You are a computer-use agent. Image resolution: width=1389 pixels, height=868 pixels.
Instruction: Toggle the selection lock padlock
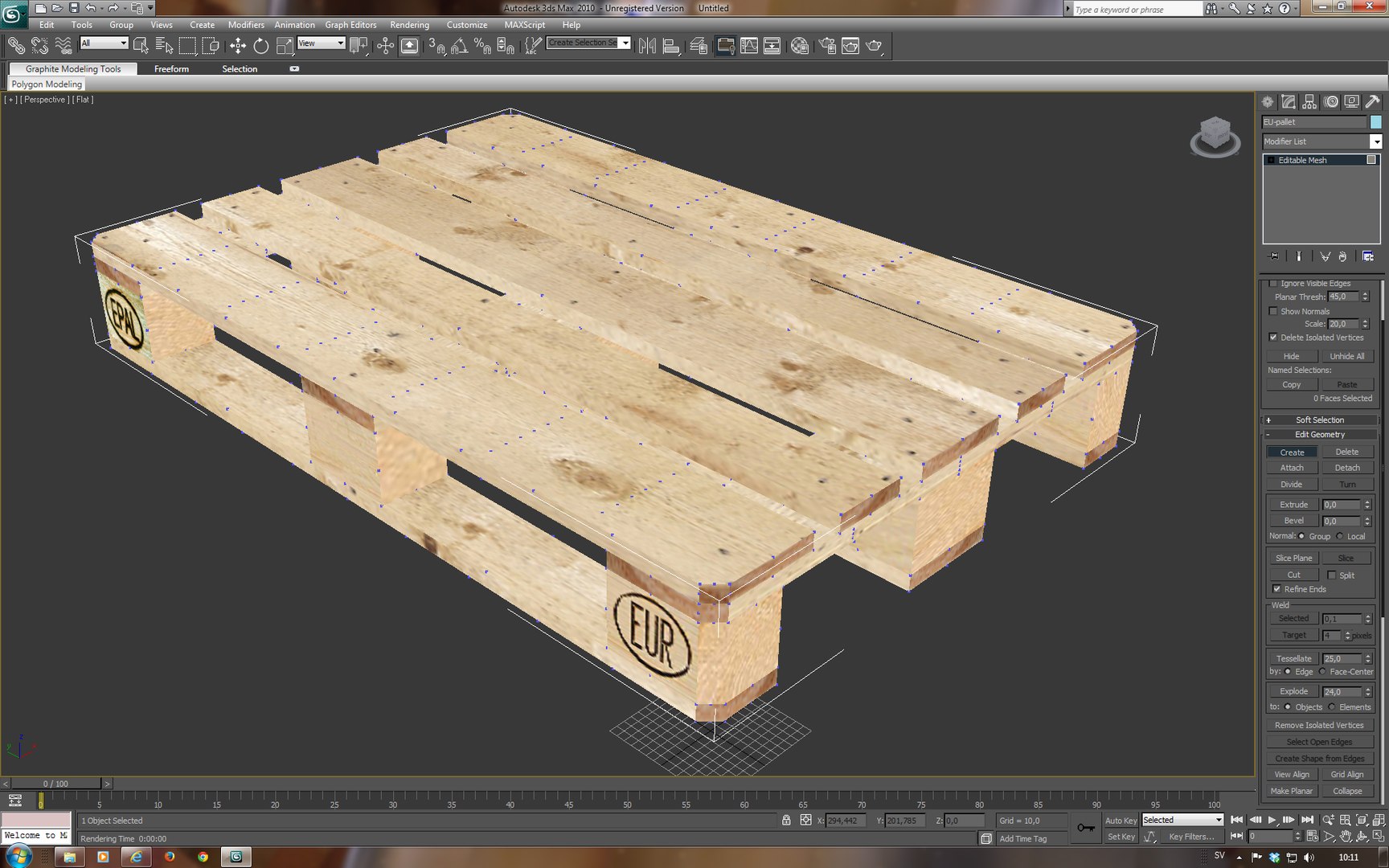[786, 820]
